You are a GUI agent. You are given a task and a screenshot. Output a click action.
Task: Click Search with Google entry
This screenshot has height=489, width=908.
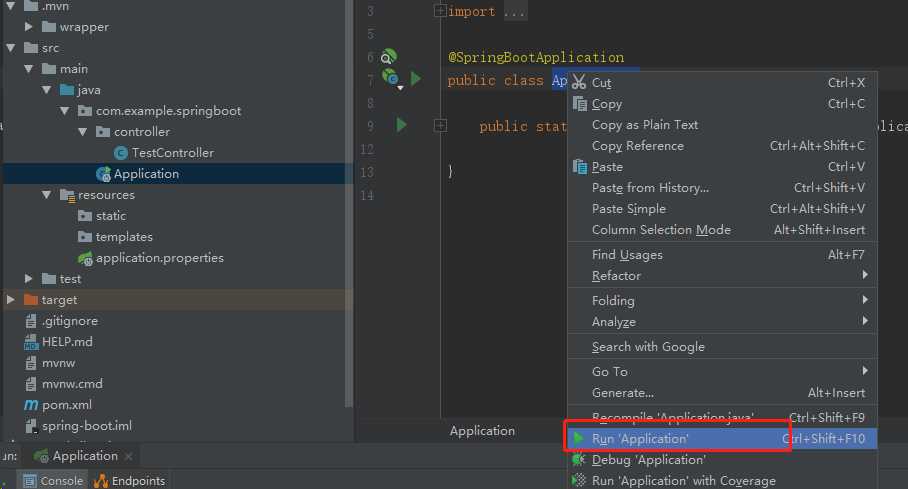click(648, 347)
